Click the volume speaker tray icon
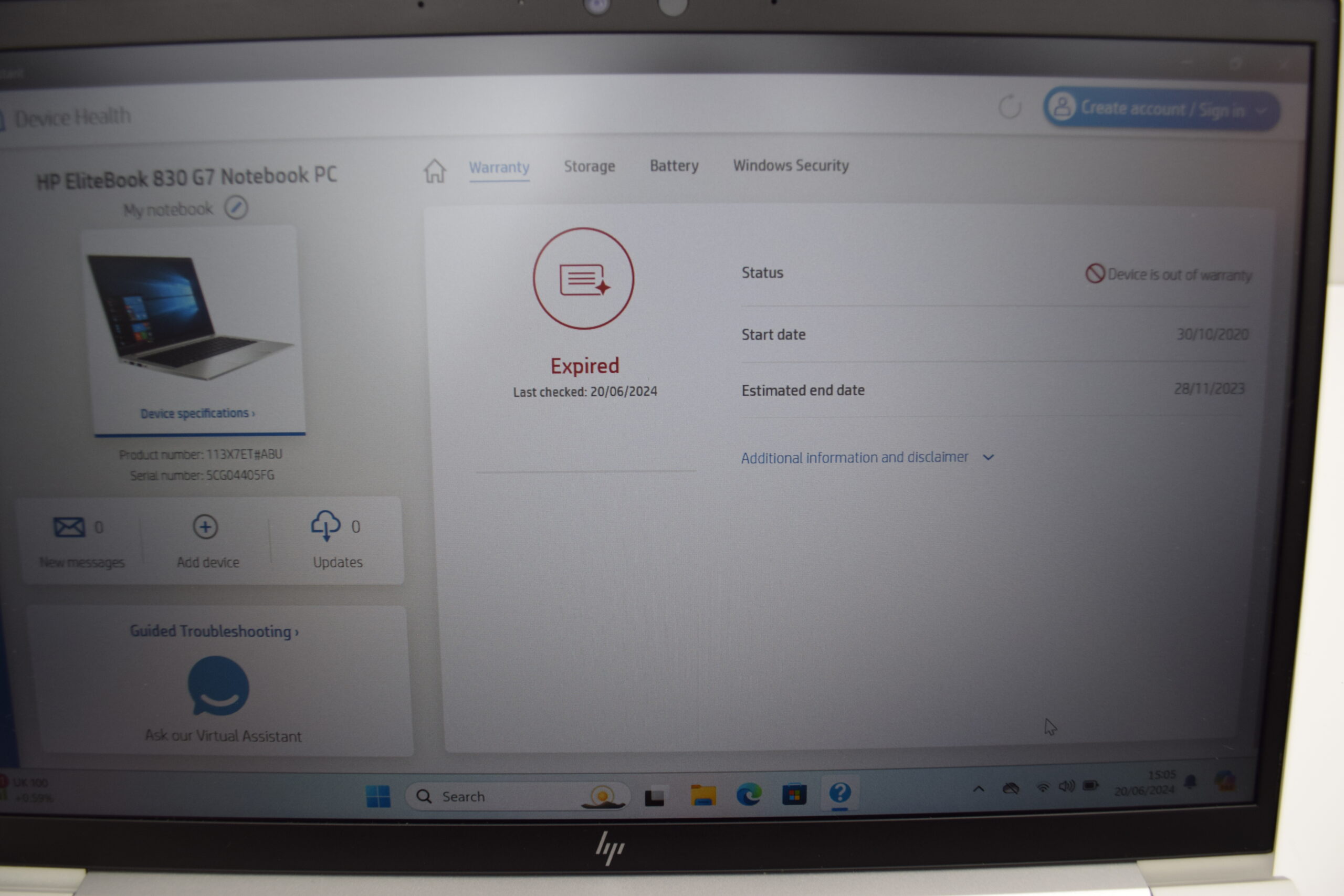The image size is (1344, 896). pos(1066,786)
